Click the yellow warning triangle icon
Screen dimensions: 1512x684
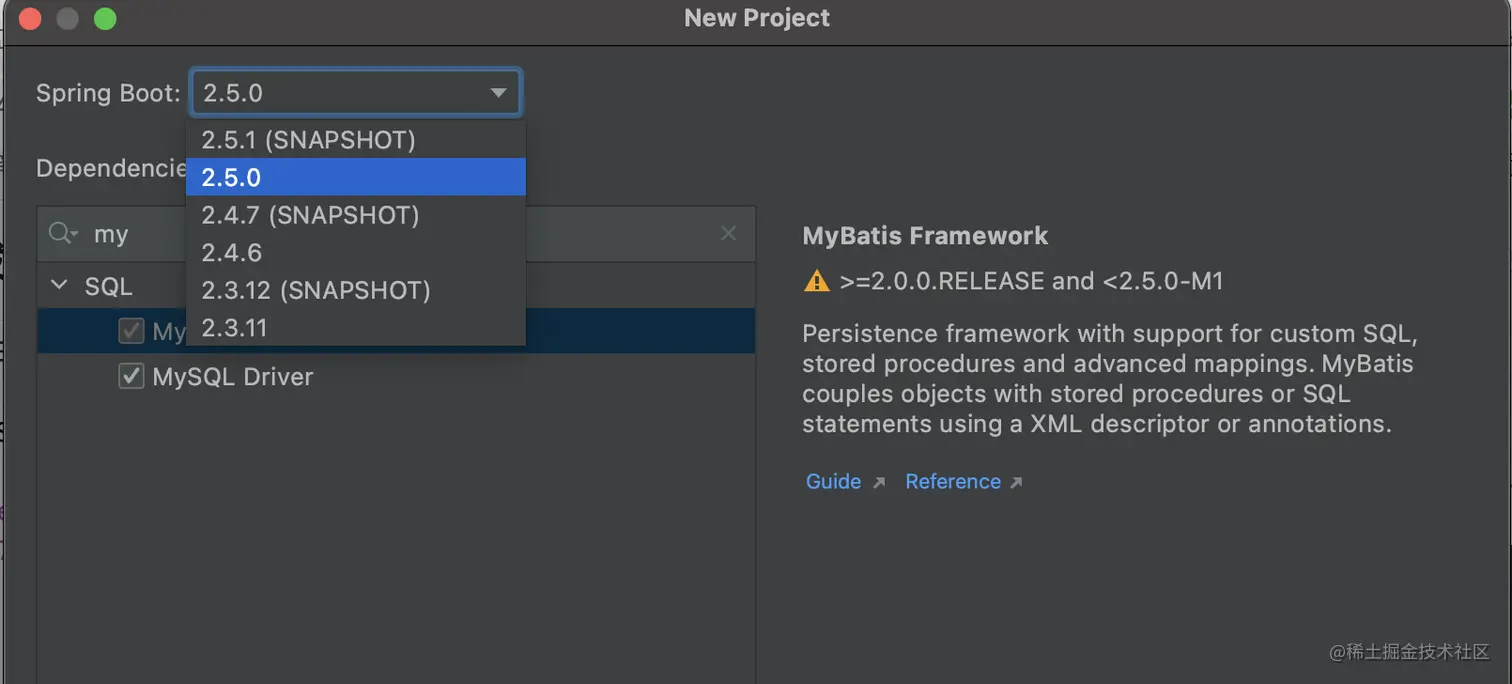pyautogui.click(x=817, y=281)
